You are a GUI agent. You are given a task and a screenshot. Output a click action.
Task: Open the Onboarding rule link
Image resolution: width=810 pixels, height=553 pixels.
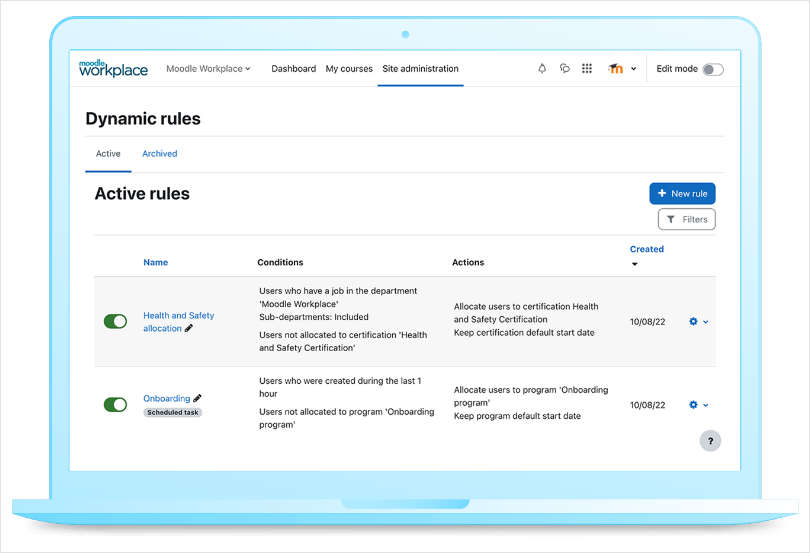(x=167, y=398)
